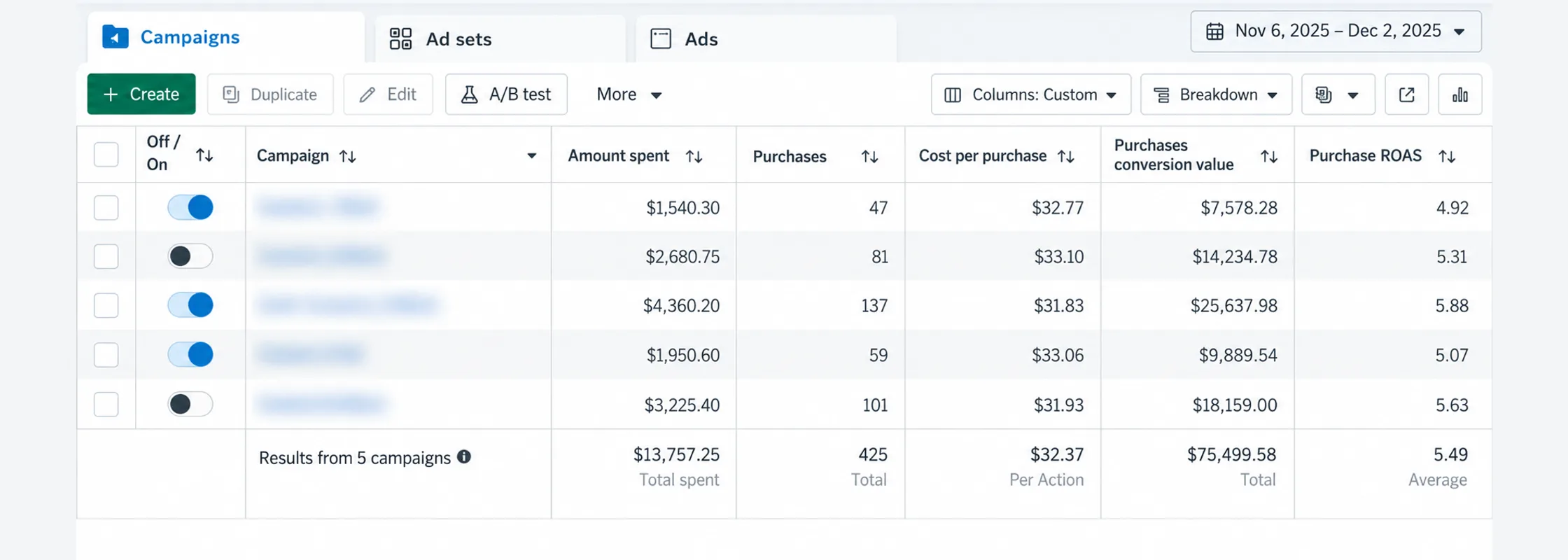Switch to the Campaigns tab
The width and height of the screenshot is (1568, 560).
click(x=225, y=37)
